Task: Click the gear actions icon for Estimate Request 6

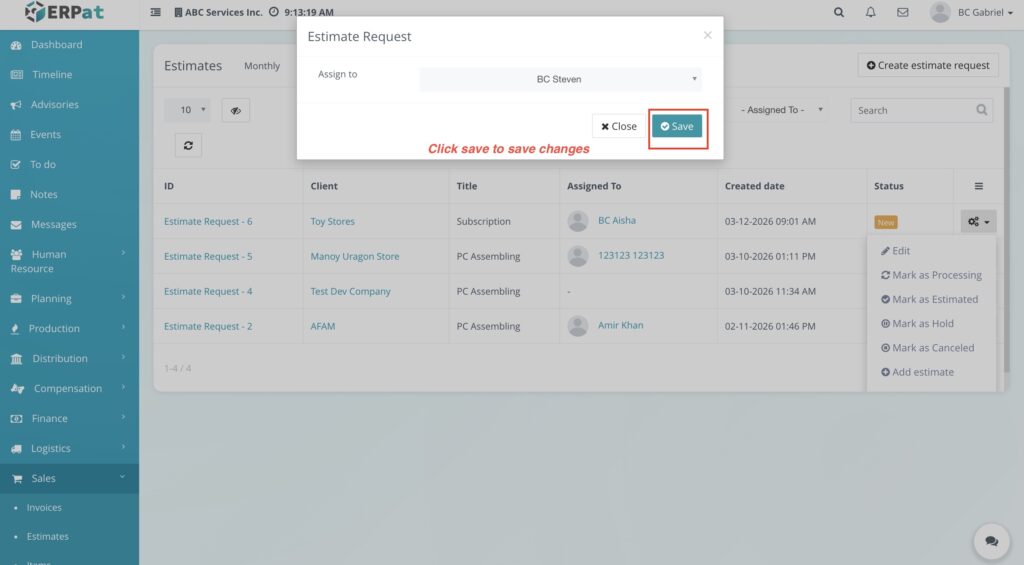Action: (977, 222)
